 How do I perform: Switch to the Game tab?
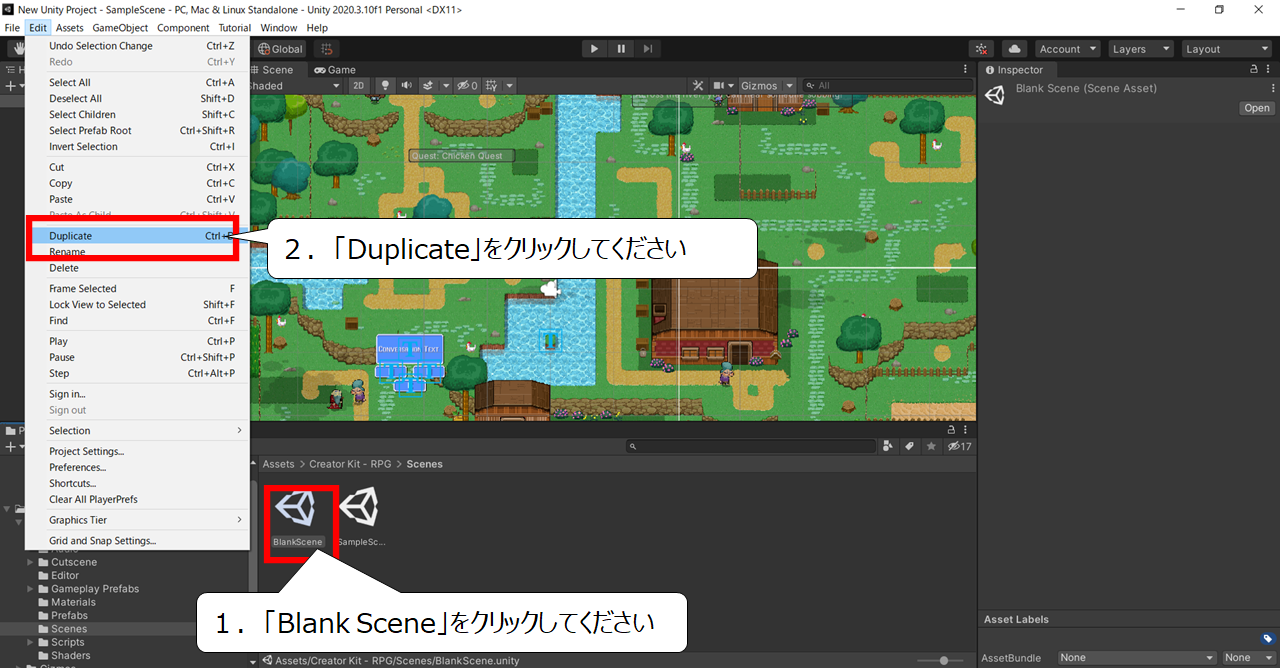click(x=335, y=70)
